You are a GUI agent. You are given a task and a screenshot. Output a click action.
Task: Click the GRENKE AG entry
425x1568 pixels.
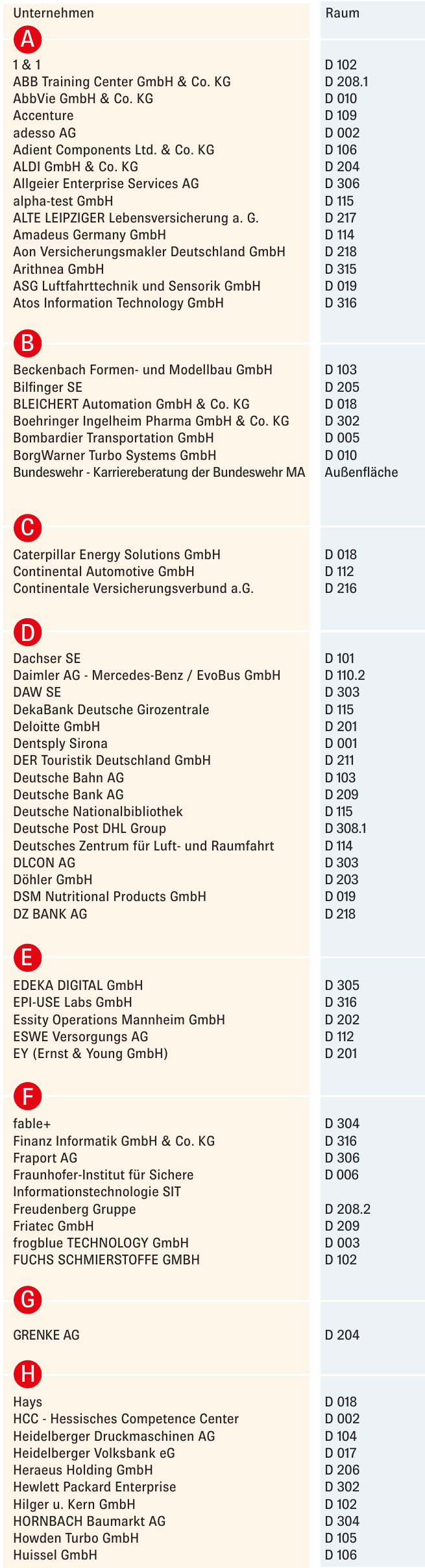click(x=46, y=1335)
